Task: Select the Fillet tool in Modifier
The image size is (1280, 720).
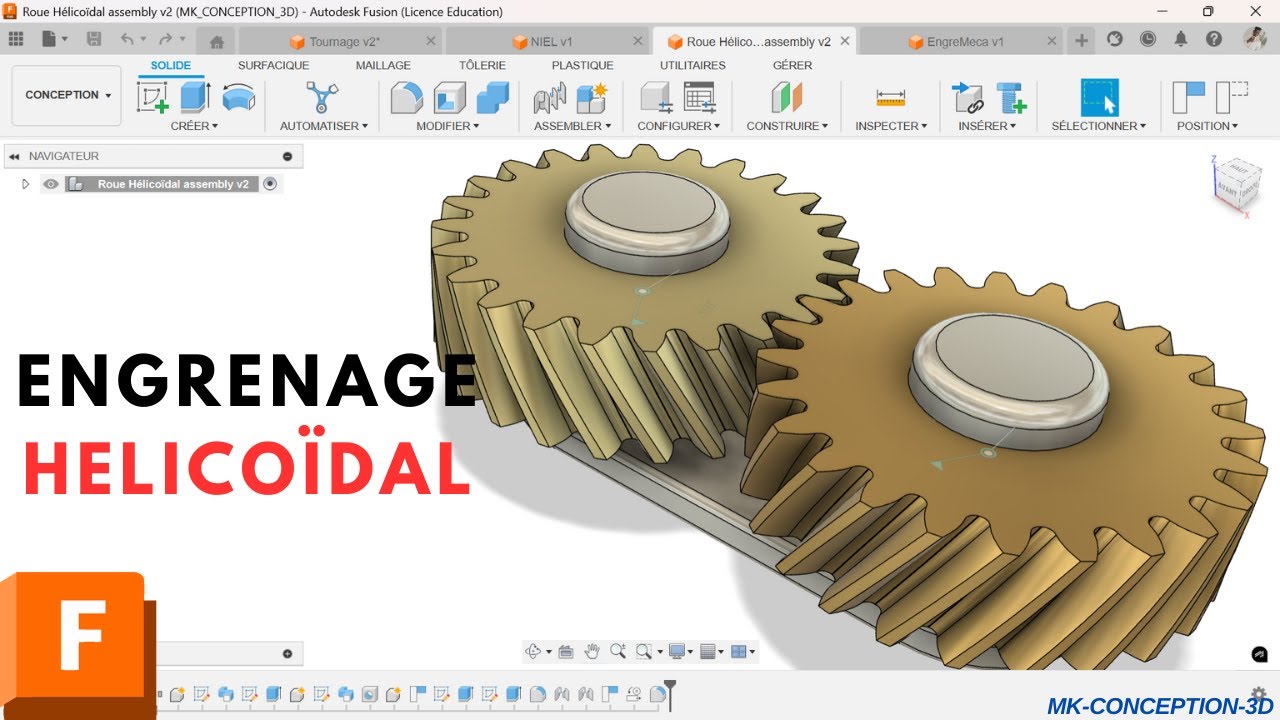Action: 406,97
